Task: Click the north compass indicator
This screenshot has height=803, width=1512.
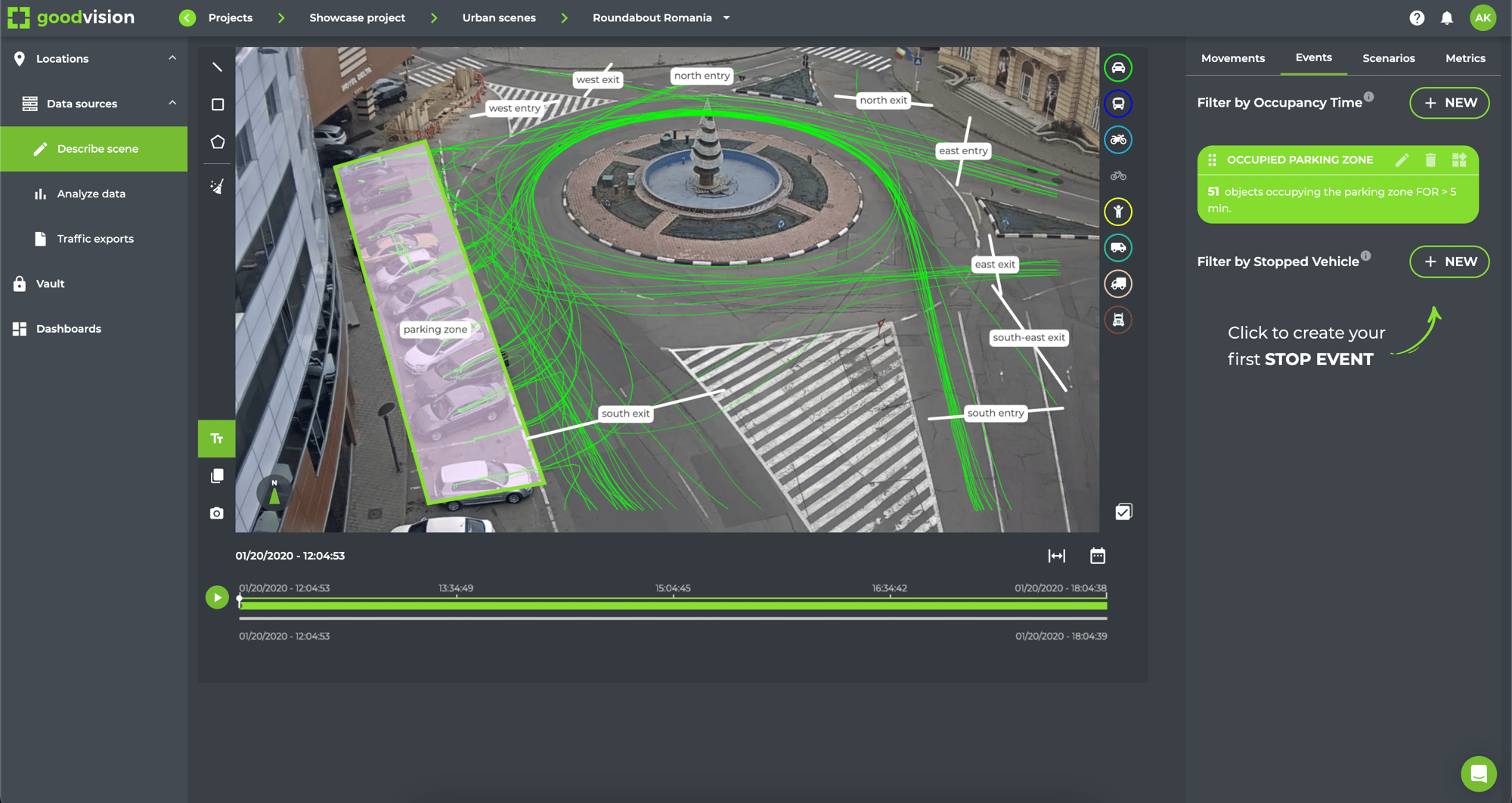Action: click(274, 492)
